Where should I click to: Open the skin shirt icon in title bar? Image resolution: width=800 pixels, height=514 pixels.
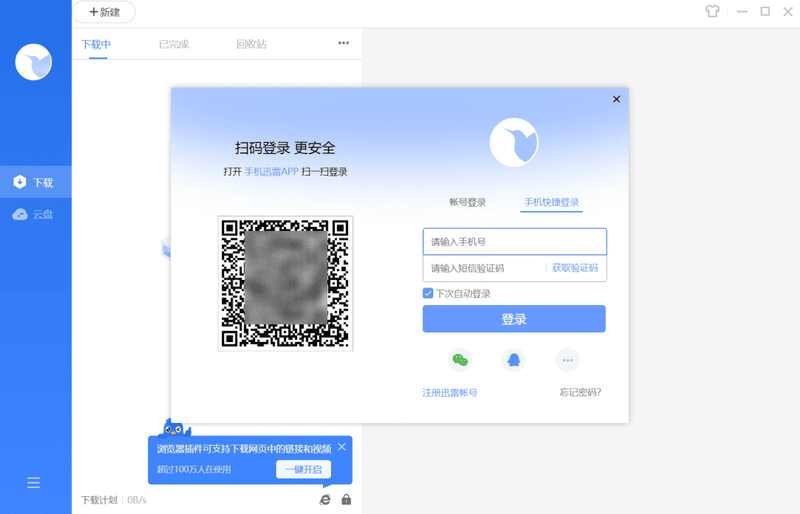pyautogui.click(x=712, y=11)
